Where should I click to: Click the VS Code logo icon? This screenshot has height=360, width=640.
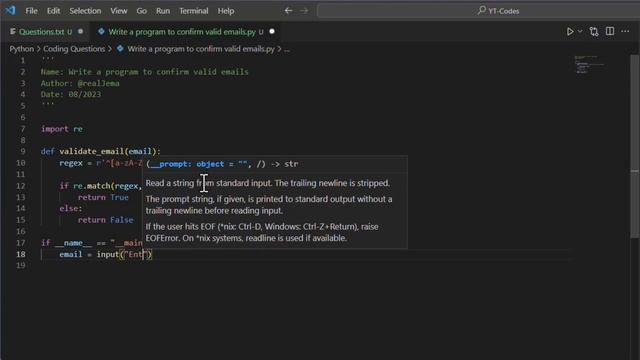click(10, 10)
